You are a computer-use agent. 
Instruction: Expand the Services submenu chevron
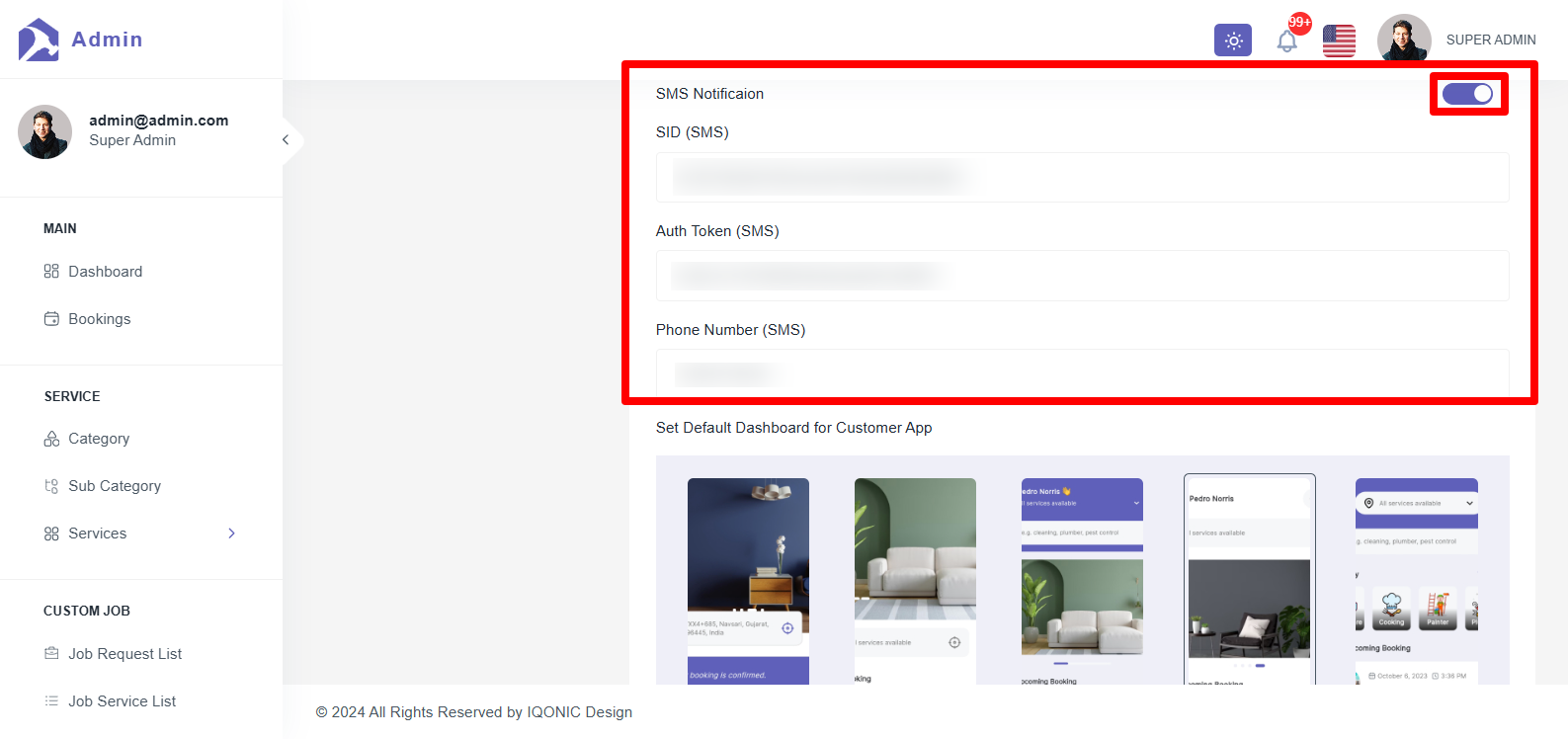[x=232, y=534]
